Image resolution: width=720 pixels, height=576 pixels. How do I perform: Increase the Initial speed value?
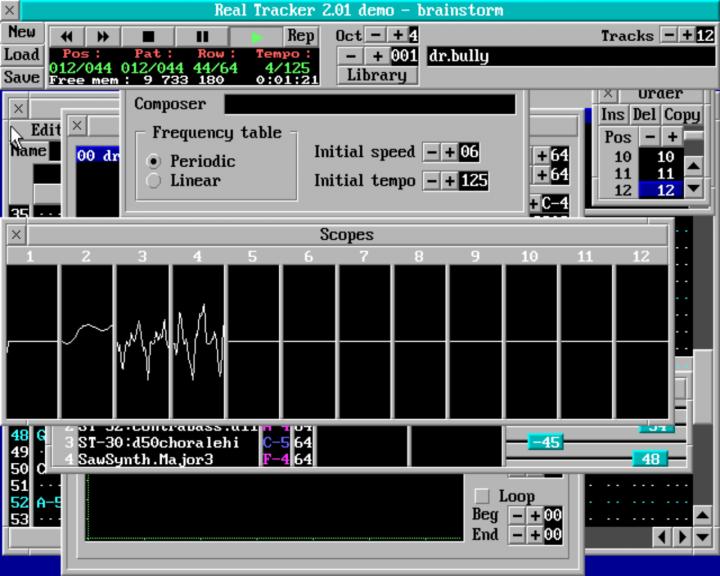pos(449,152)
